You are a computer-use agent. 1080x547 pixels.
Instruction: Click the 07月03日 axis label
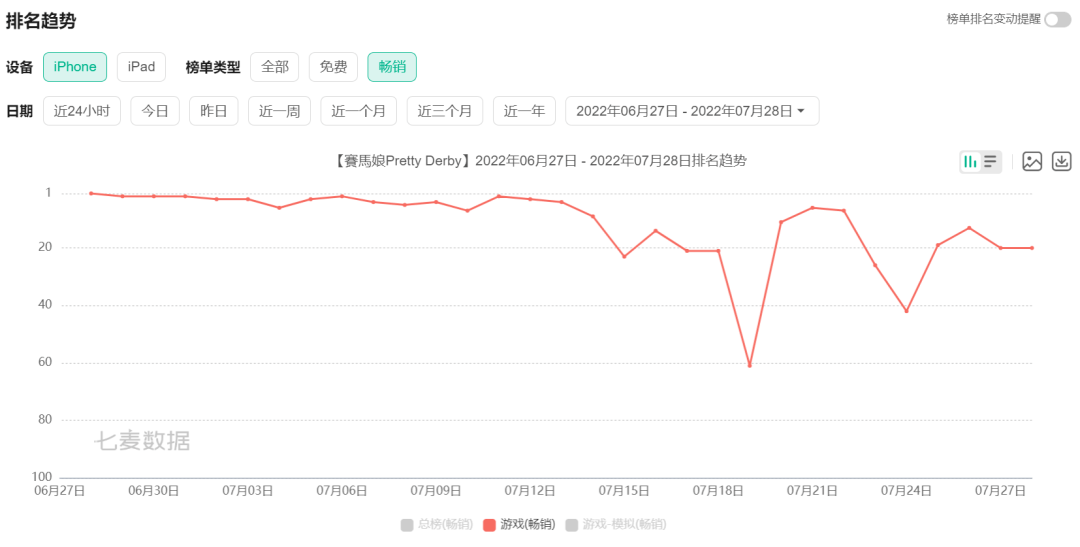248,491
